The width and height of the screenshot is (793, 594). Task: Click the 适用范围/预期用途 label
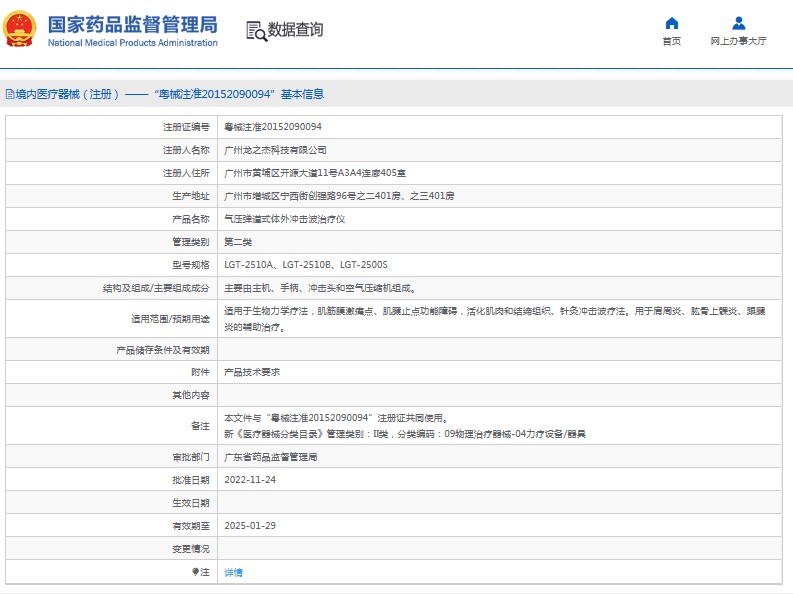[x=169, y=319]
